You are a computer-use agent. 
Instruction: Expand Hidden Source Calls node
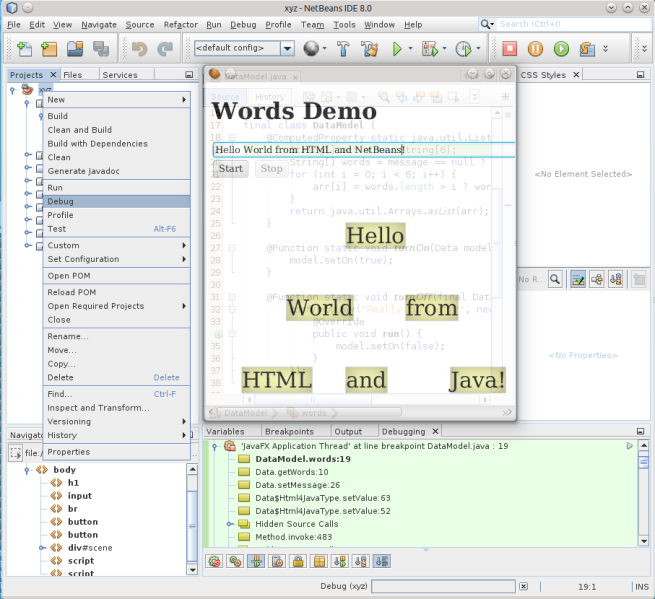229,524
